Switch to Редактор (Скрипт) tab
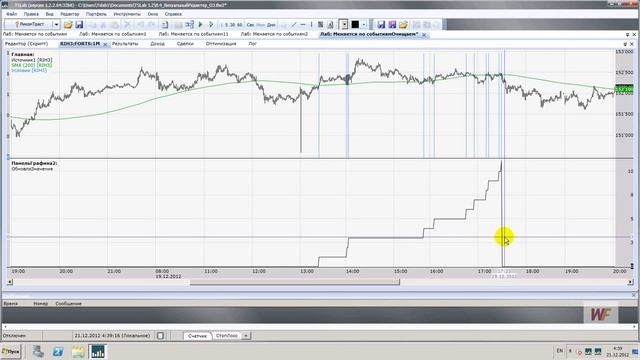Image resolution: width=640 pixels, height=360 pixels. (x=26, y=44)
